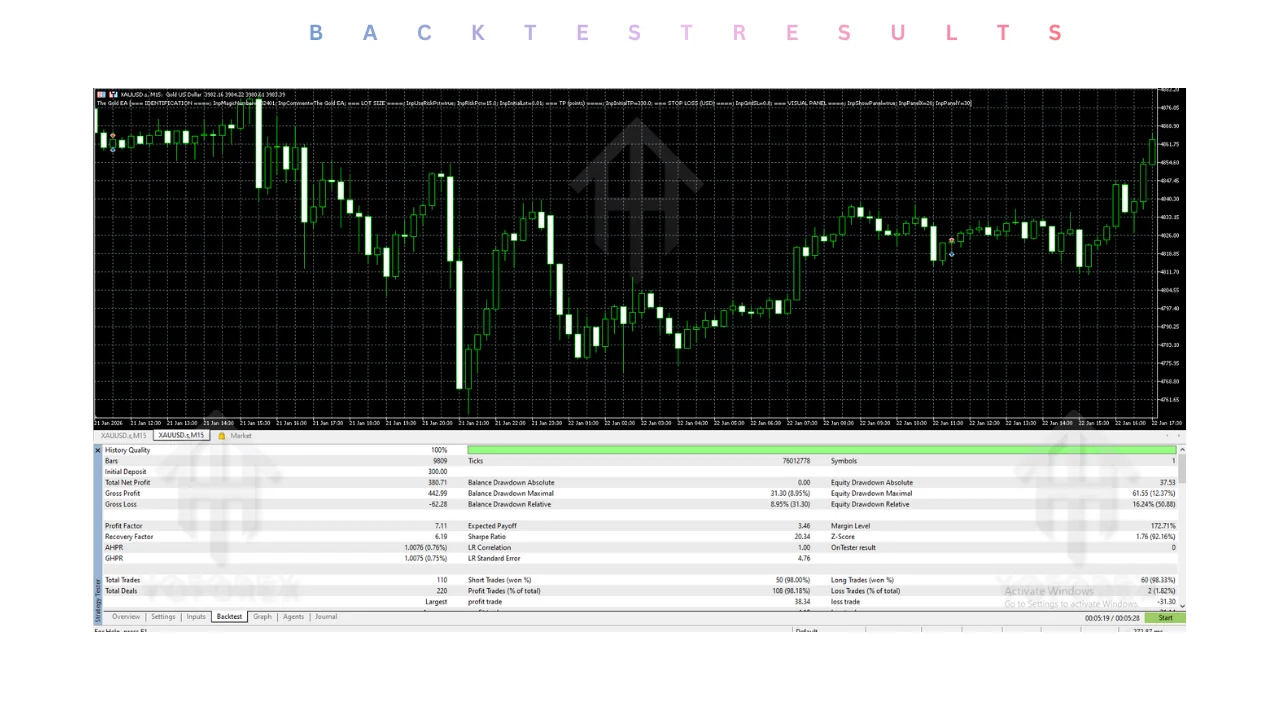The height and width of the screenshot is (720, 1280).
Task: Click the vertical Strategy Tester label
Action: coord(98,598)
